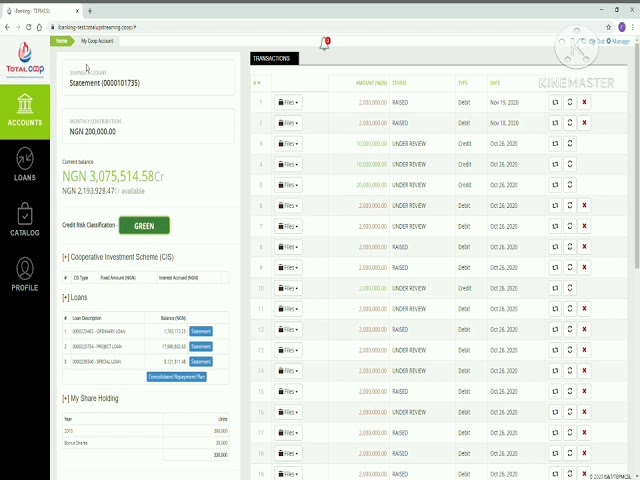Image resolution: width=640 pixels, height=480 pixels.
Task: Open Files dropdown for transaction 14
Action: click(x=288, y=371)
